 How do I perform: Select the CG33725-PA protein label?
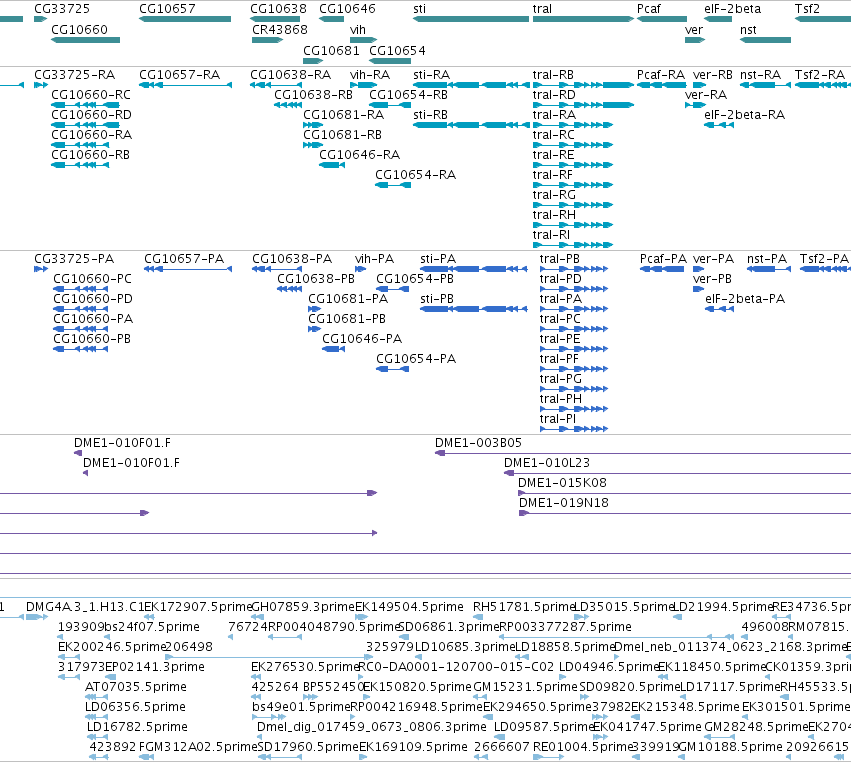(74, 258)
